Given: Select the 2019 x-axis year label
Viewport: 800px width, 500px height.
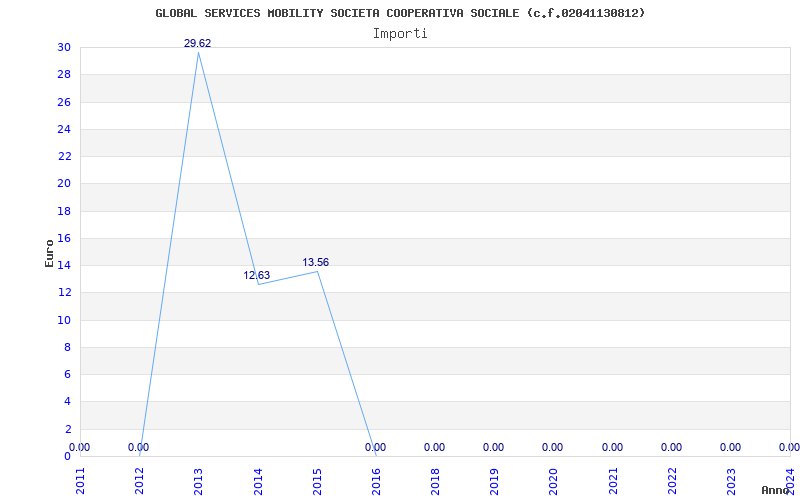Looking at the screenshot, I should 494,482.
